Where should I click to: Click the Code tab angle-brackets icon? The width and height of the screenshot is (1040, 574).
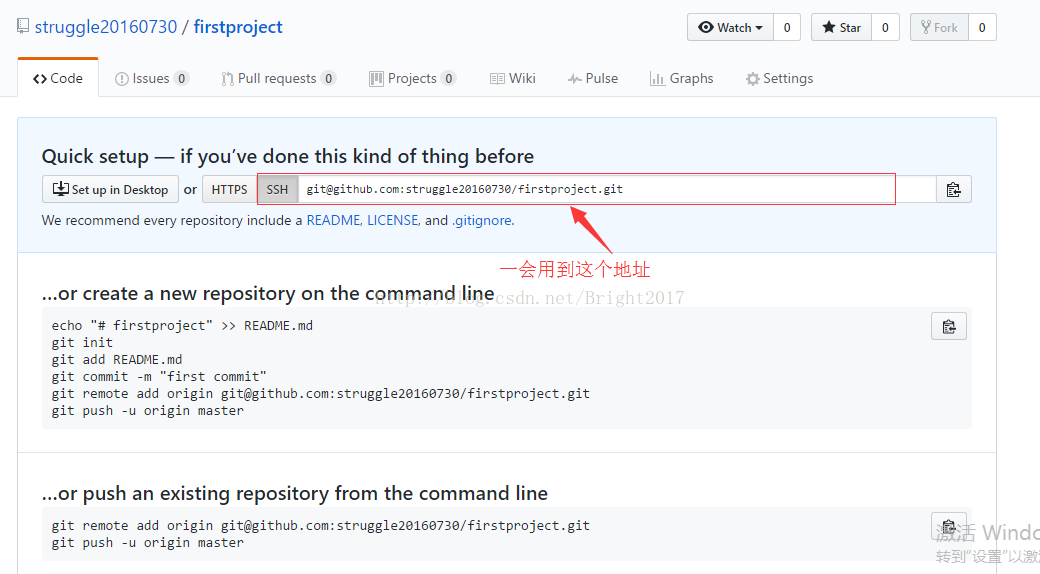40,79
